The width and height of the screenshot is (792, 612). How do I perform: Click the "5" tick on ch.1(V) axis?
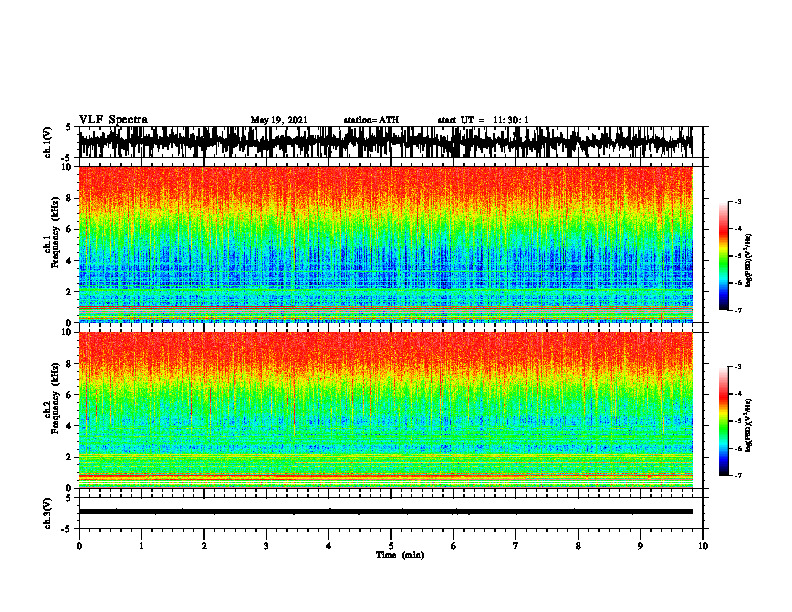pyautogui.click(x=68, y=127)
